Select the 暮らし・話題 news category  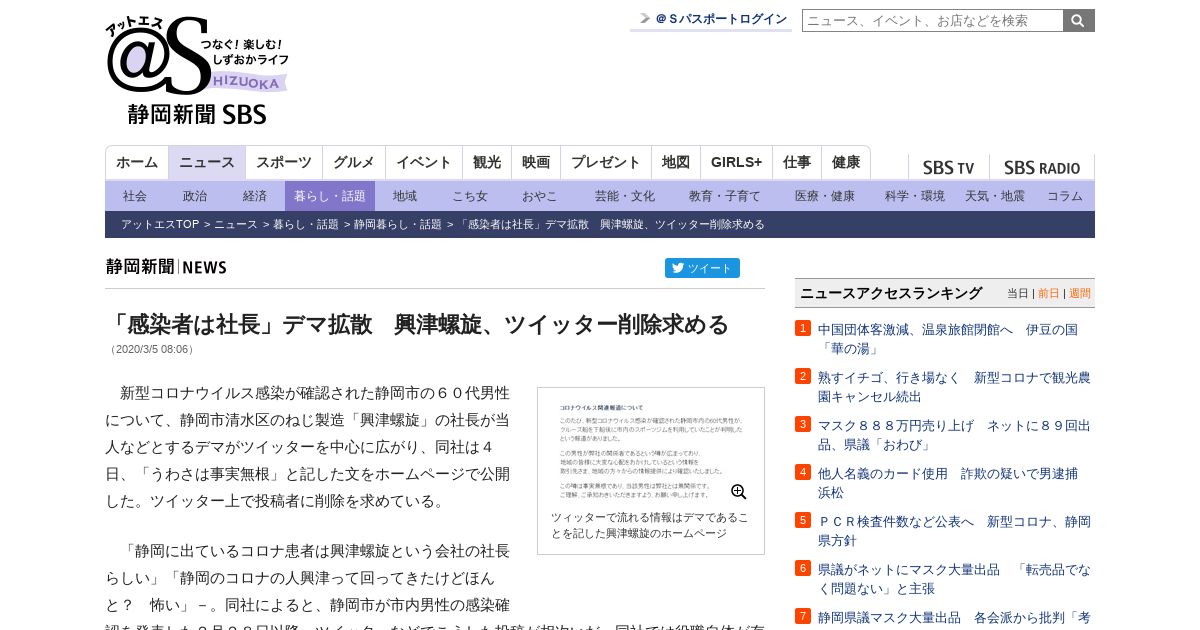click(330, 196)
